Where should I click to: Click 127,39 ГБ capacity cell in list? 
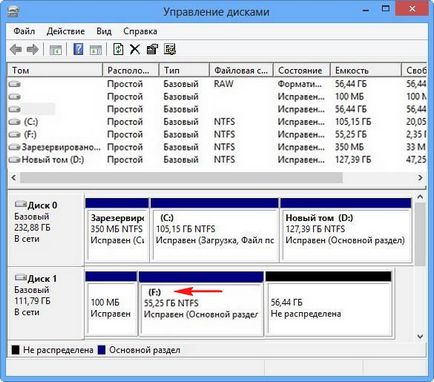point(353,160)
